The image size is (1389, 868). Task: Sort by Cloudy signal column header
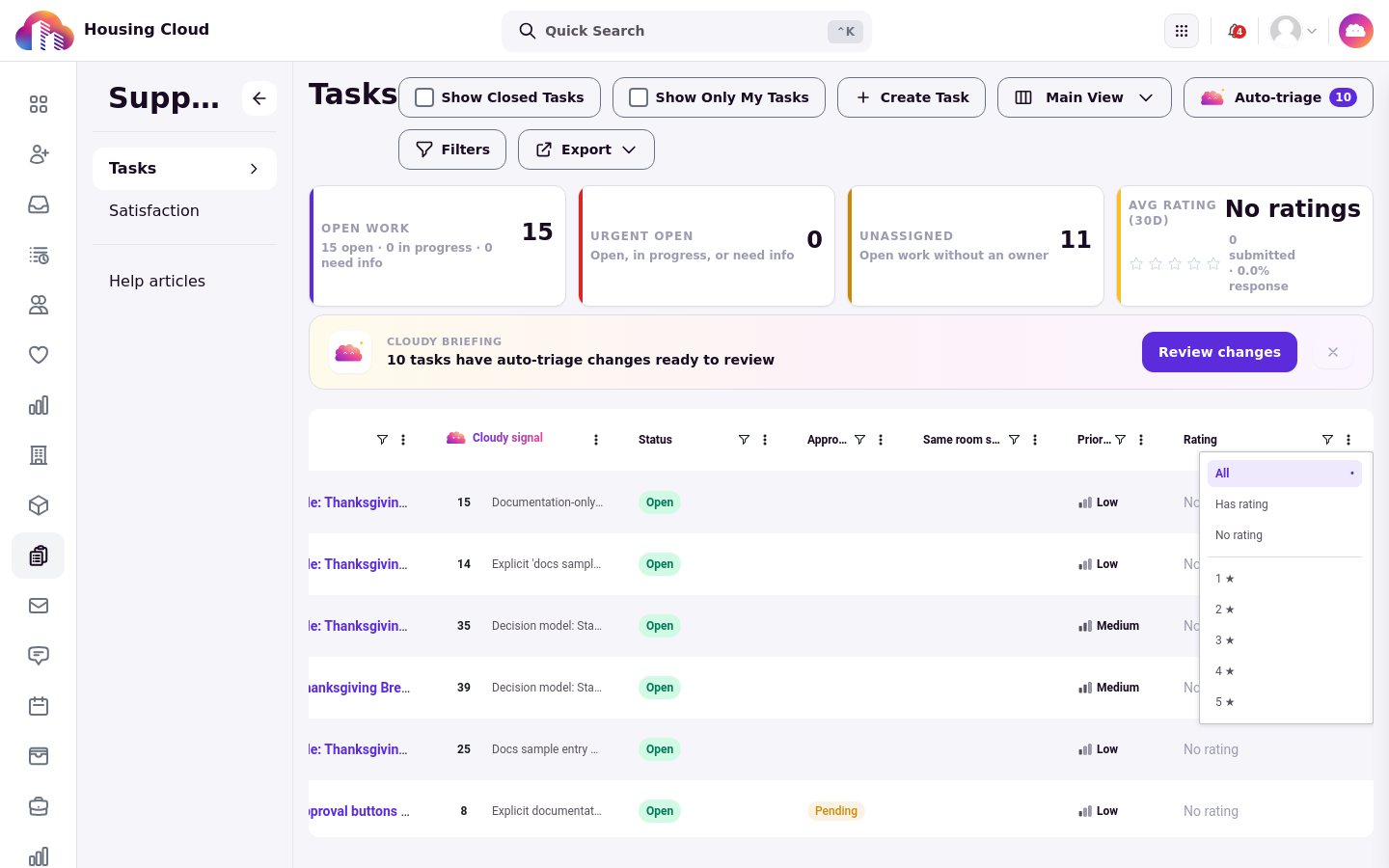coord(507,438)
